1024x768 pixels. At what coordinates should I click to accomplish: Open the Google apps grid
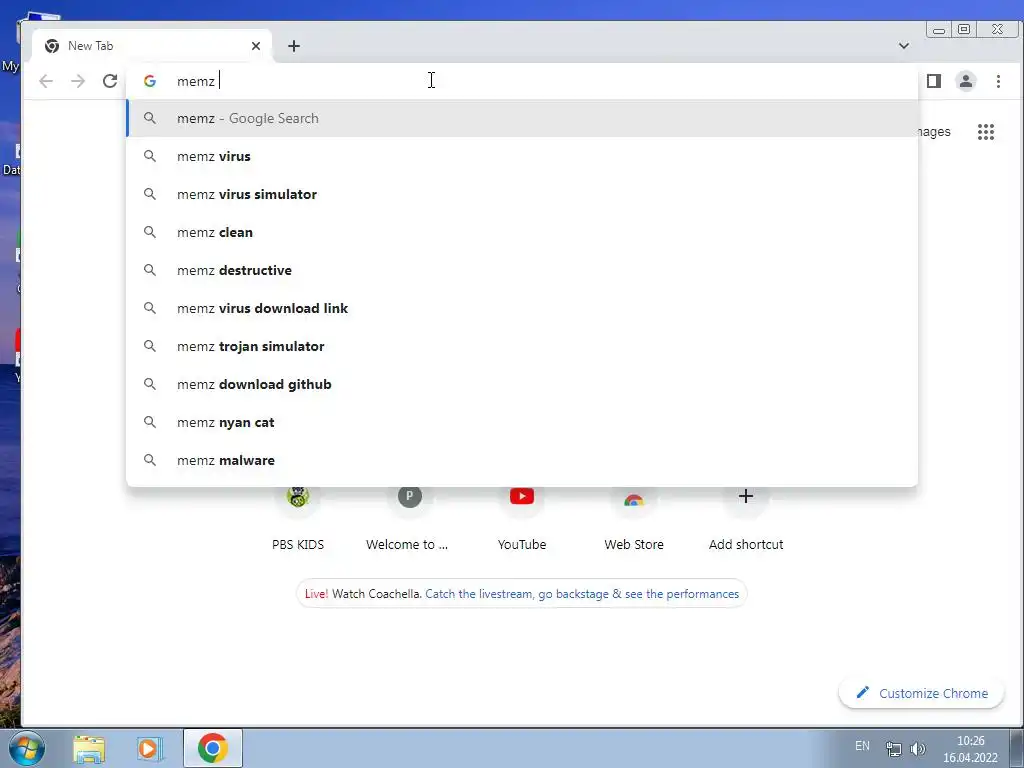985,132
